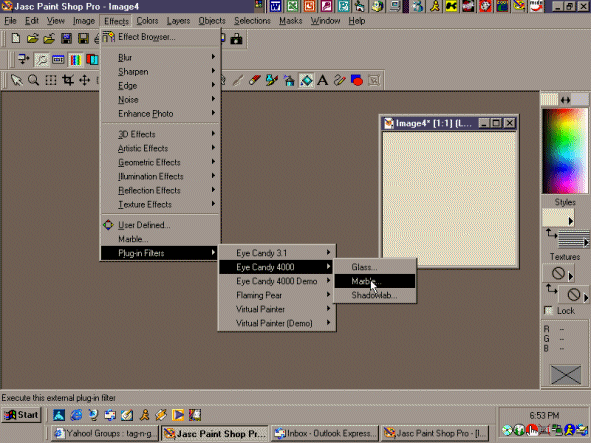Screen dimensions: 591x443
Task: Expand the Eye Candy 3.1 submenu
Action: 277,253
